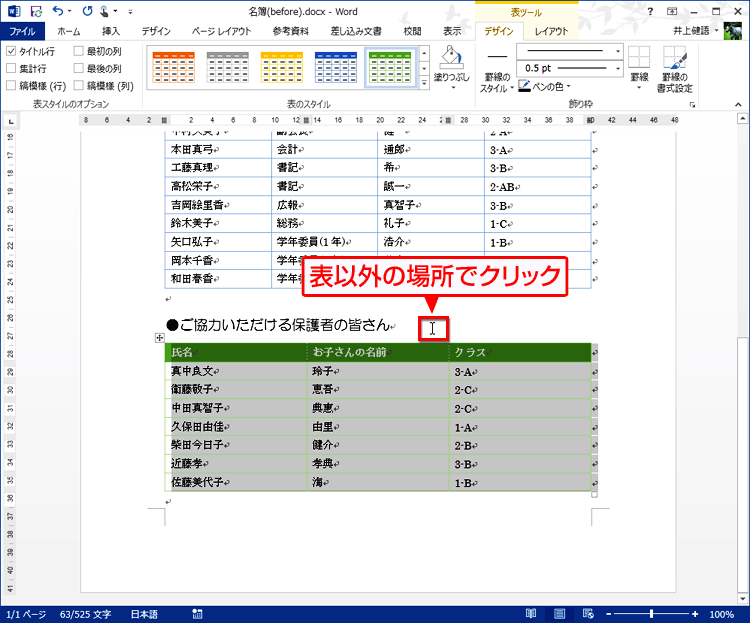The image size is (750, 623).
Task: Switch to the 校閲 tab
Action: (x=412, y=31)
